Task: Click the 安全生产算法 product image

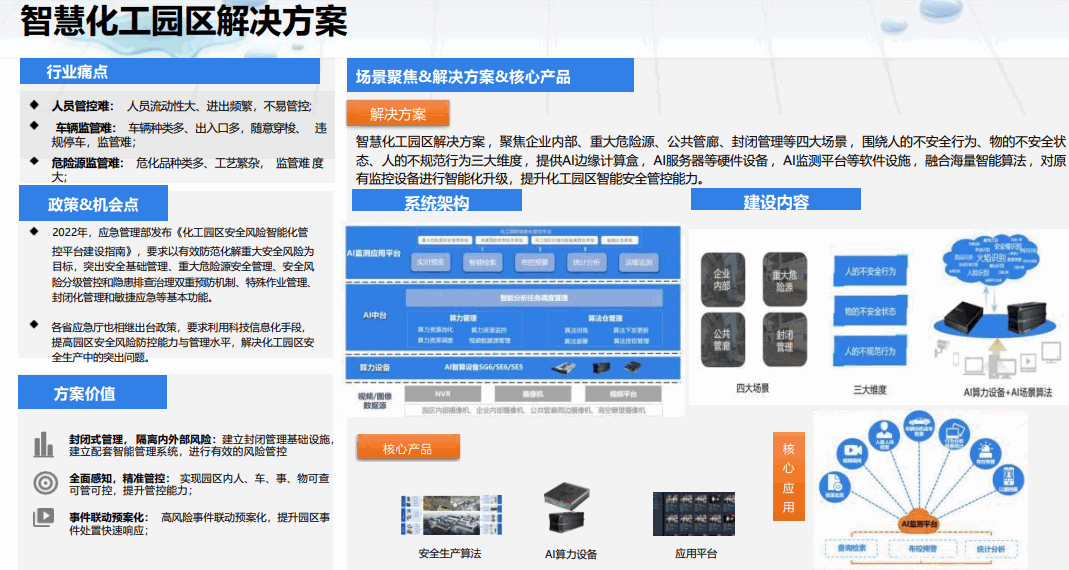Action: pos(449,518)
